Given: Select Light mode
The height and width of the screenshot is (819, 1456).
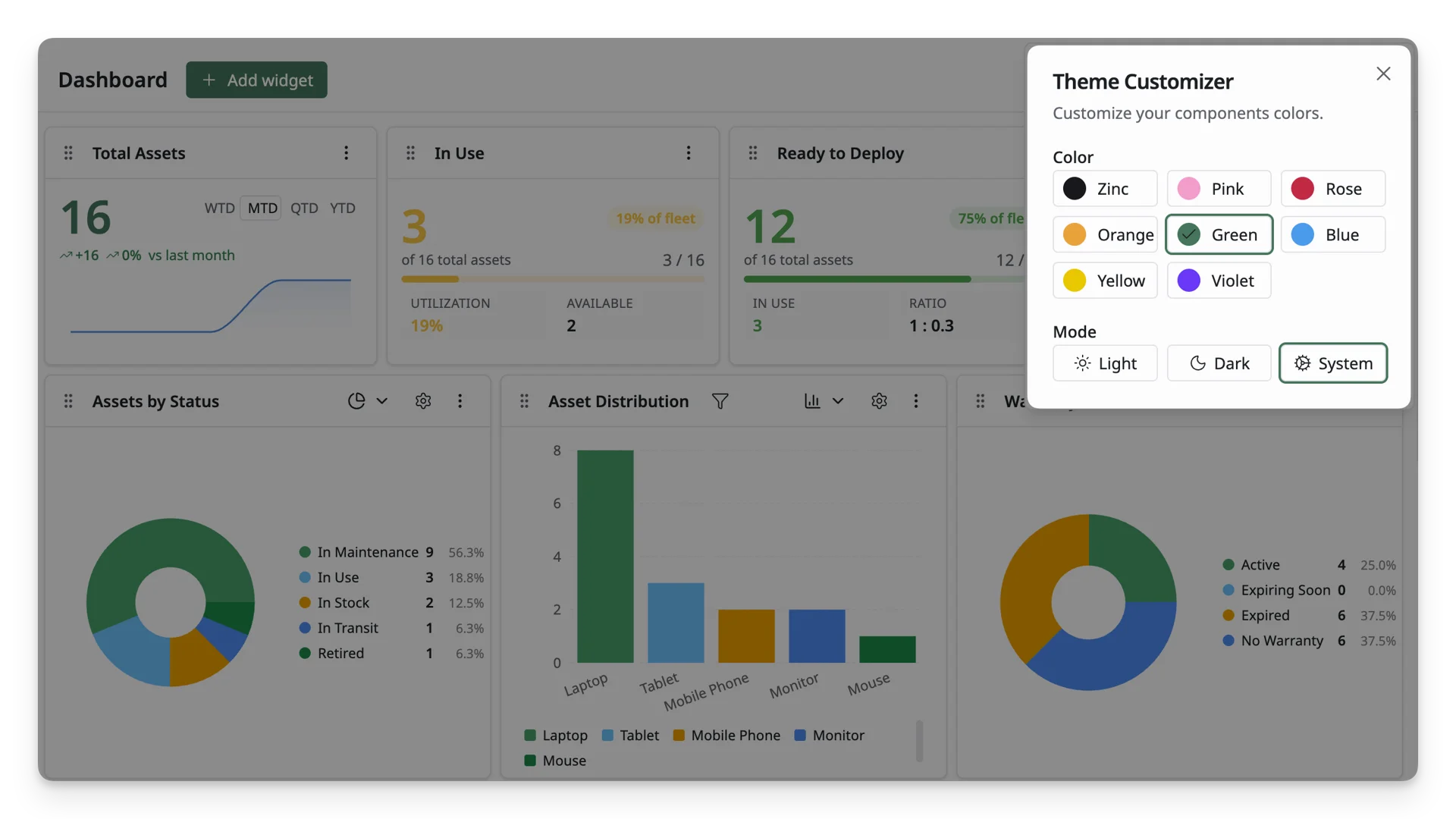Looking at the screenshot, I should [1105, 363].
